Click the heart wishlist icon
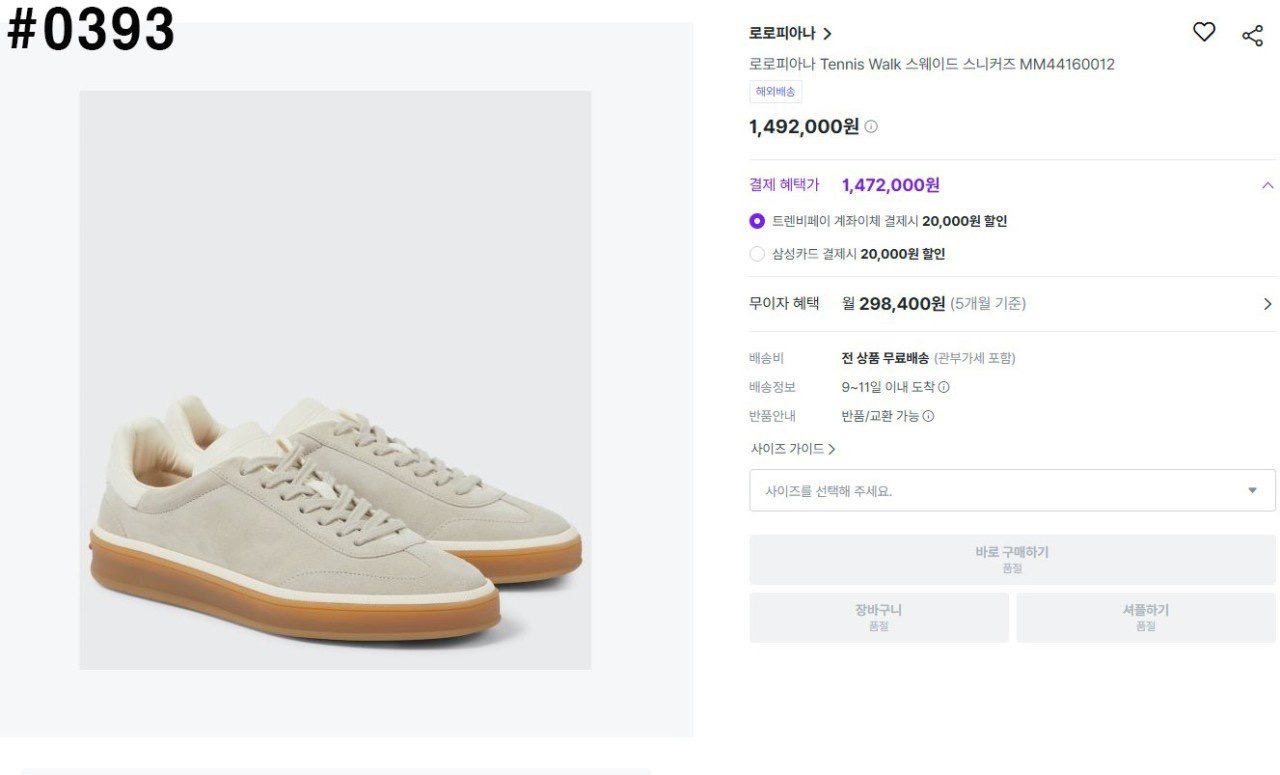Image resolution: width=1280 pixels, height=775 pixels. click(1204, 33)
